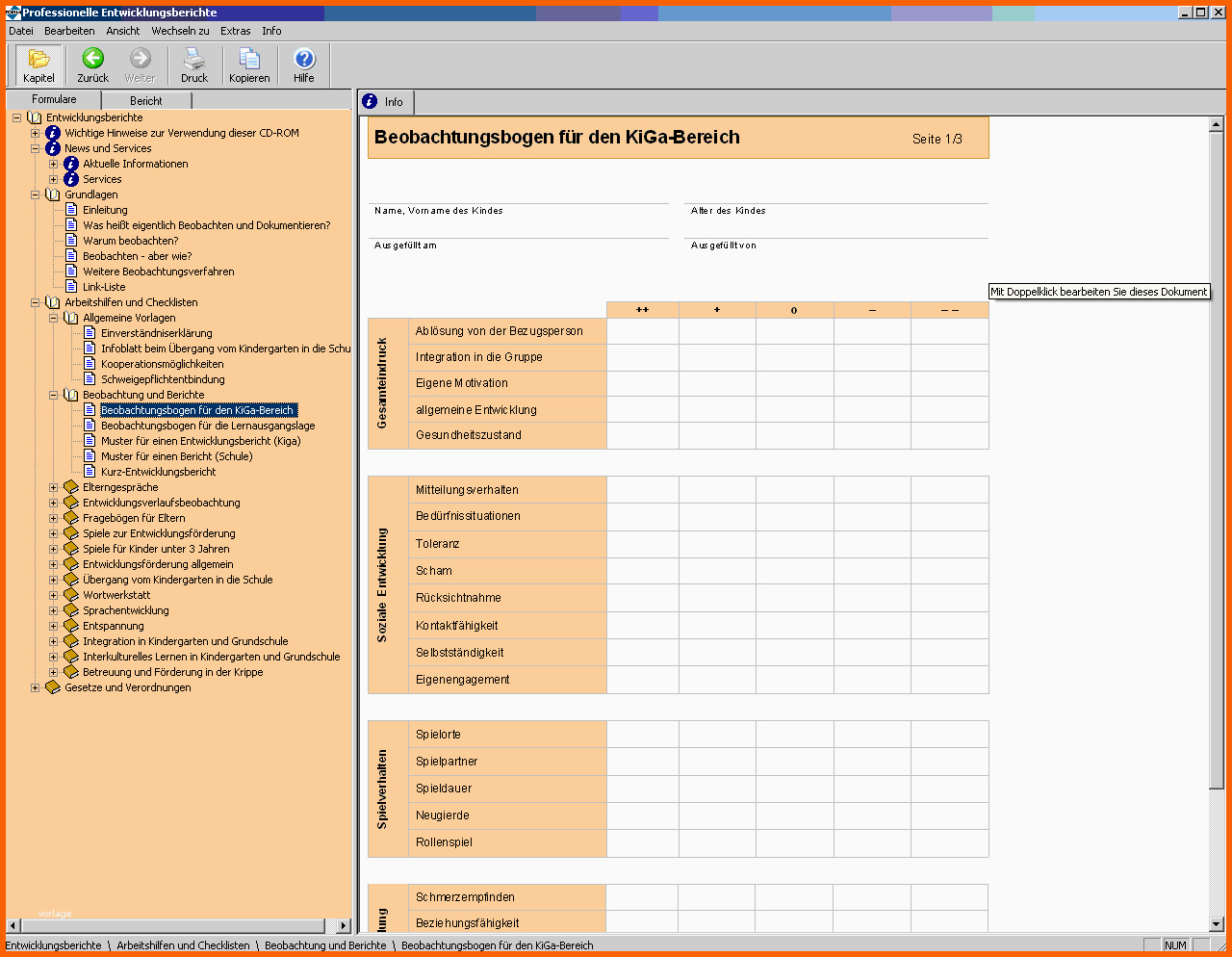The height and width of the screenshot is (957, 1232).
Task: Expand the 'Fragebögen für Eltern' node
Action: (54, 518)
